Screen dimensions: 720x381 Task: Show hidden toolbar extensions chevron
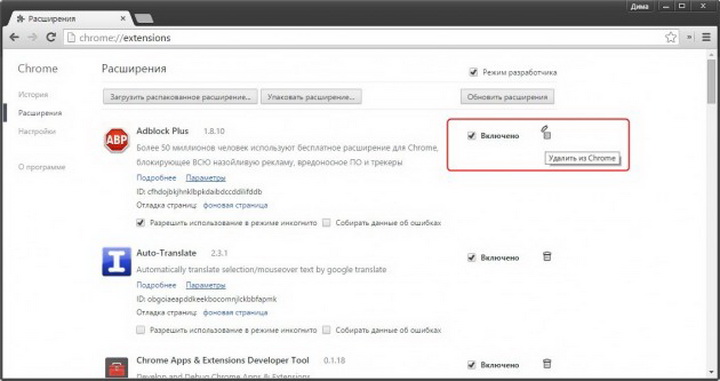pos(690,38)
